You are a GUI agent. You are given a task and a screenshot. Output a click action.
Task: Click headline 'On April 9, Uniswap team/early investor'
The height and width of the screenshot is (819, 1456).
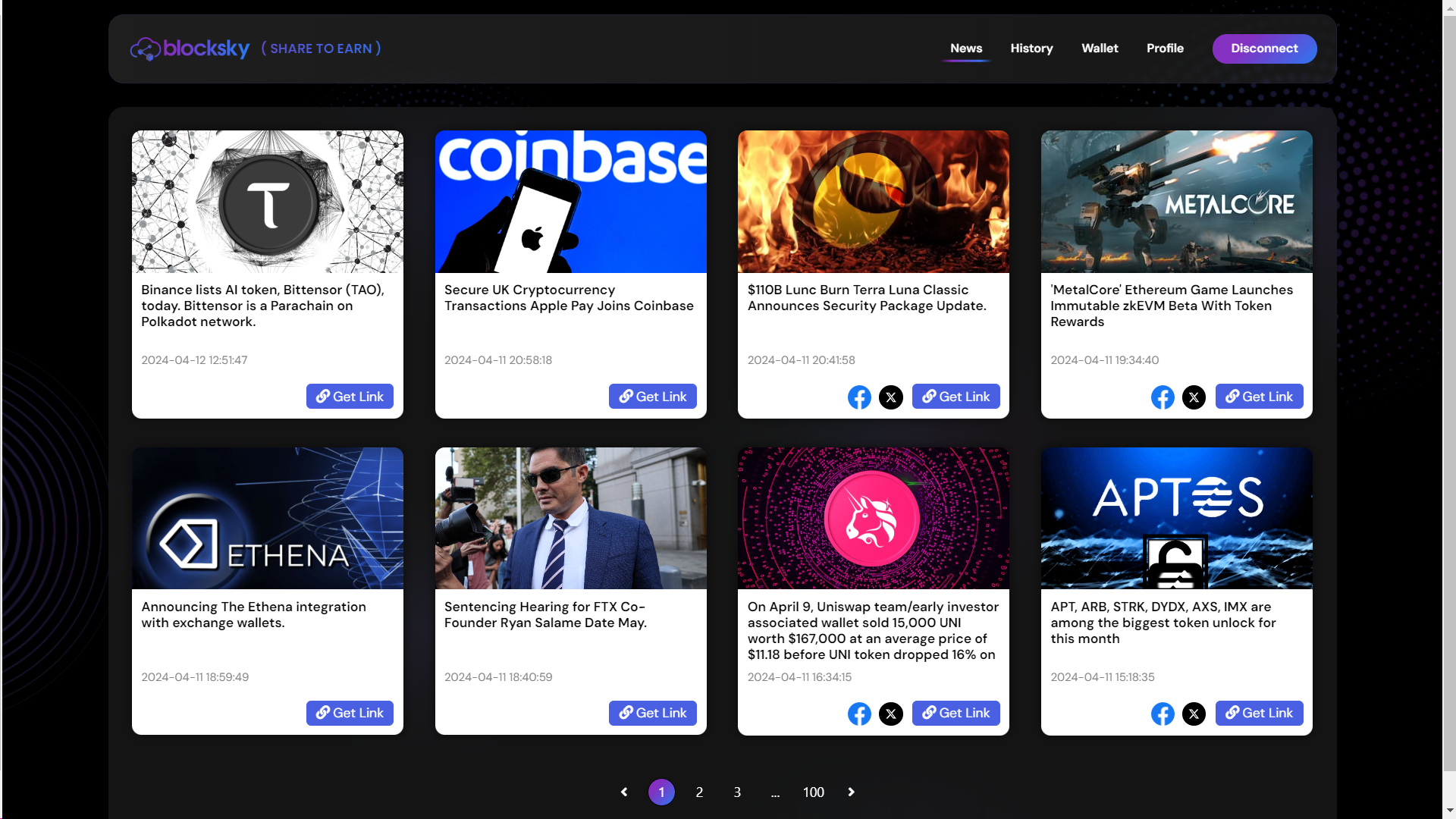click(873, 631)
